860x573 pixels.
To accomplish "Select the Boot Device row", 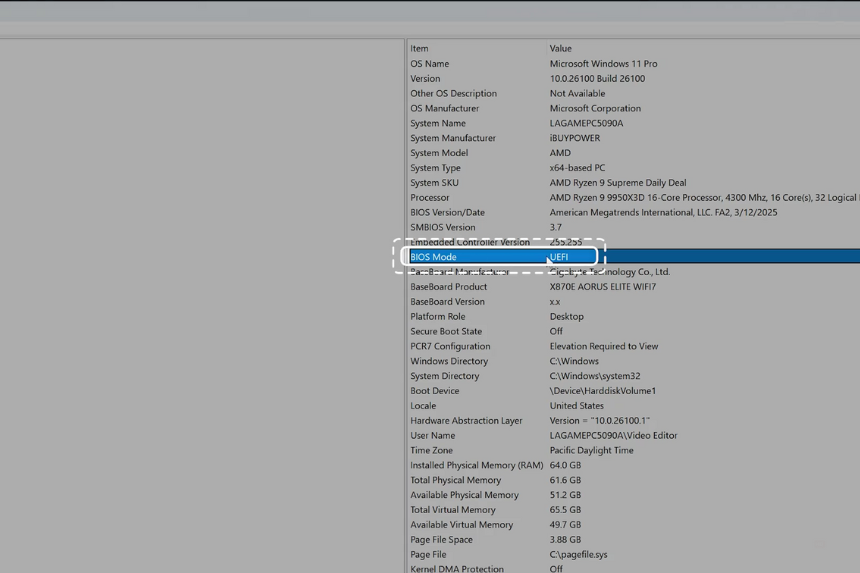I will click(x=434, y=391).
